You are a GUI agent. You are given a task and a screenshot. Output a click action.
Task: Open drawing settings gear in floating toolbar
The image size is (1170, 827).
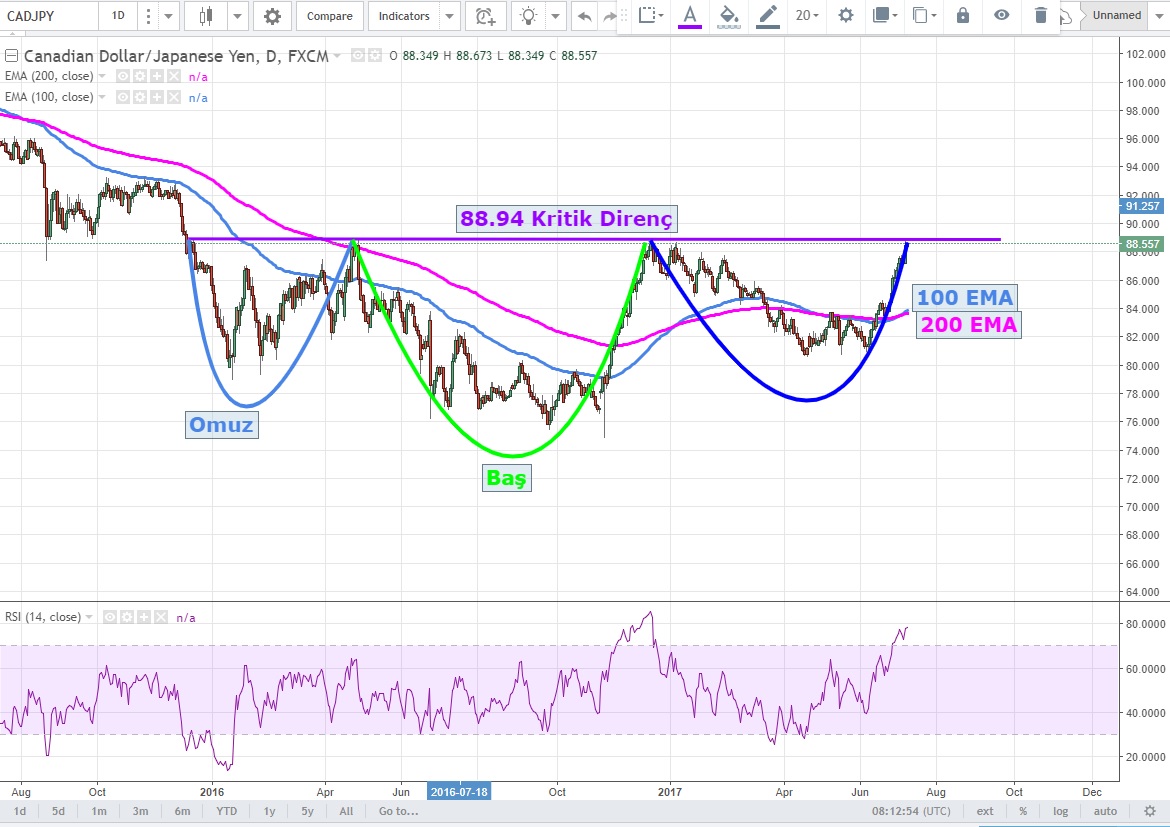[846, 16]
